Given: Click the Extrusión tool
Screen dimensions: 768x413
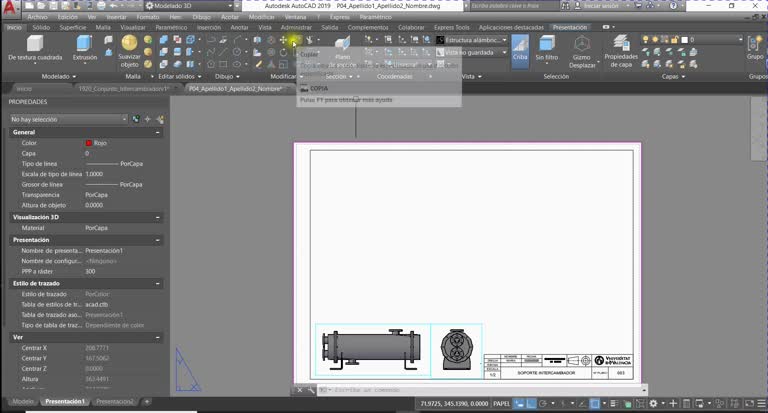Looking at the screenshot, I should [85, 48].
